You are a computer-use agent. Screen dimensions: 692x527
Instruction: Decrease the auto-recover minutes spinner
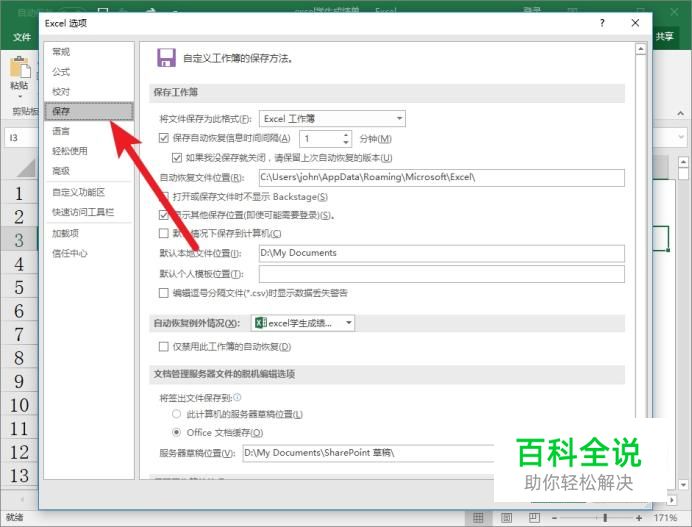346,143
